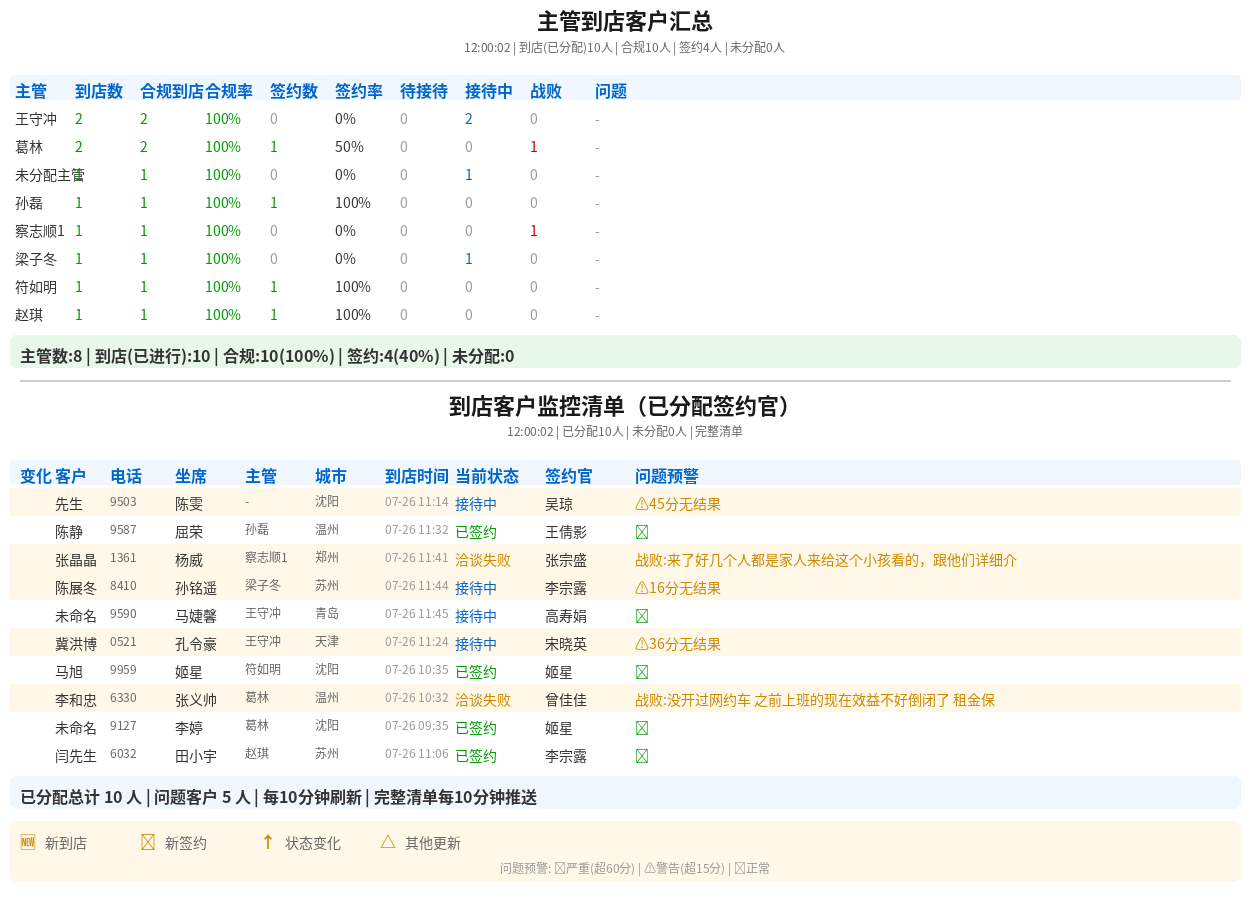
Task: Click the 待接待 column header
Action: coord(424,91)
